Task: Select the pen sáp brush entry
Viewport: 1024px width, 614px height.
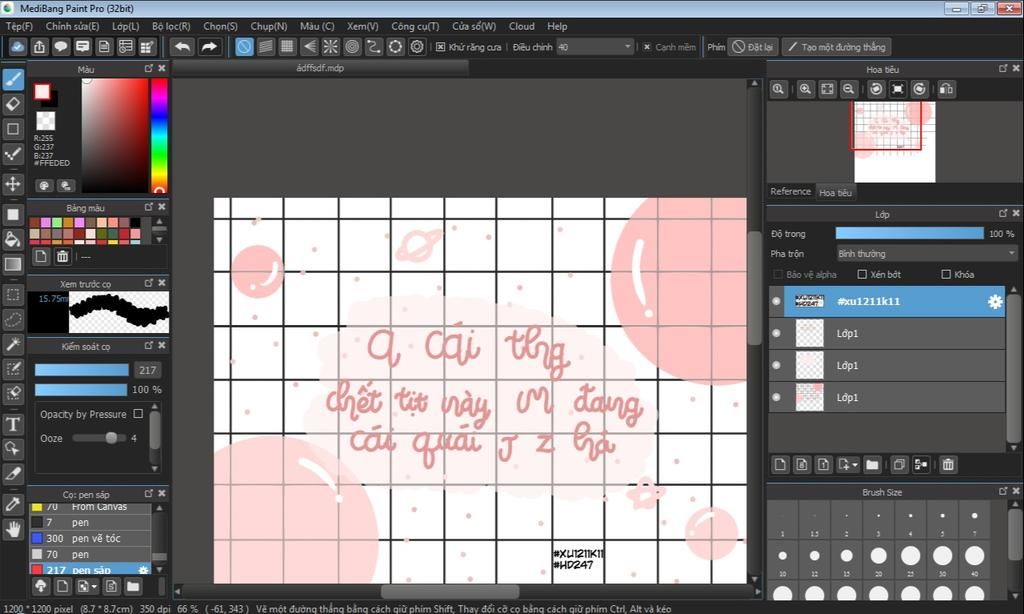Action: point(90,570)
